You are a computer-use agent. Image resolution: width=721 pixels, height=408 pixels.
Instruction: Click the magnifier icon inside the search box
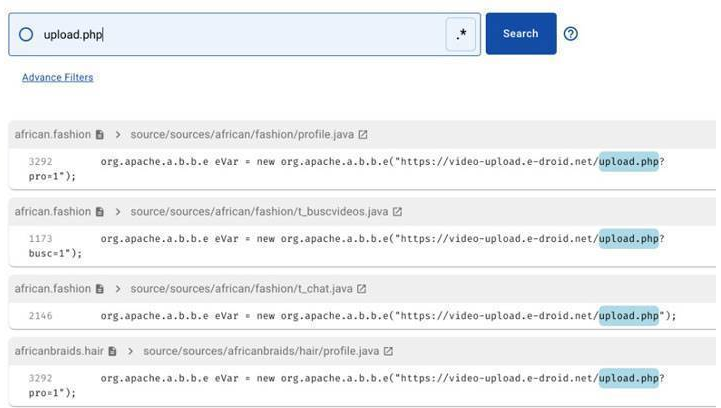[27, 34]
